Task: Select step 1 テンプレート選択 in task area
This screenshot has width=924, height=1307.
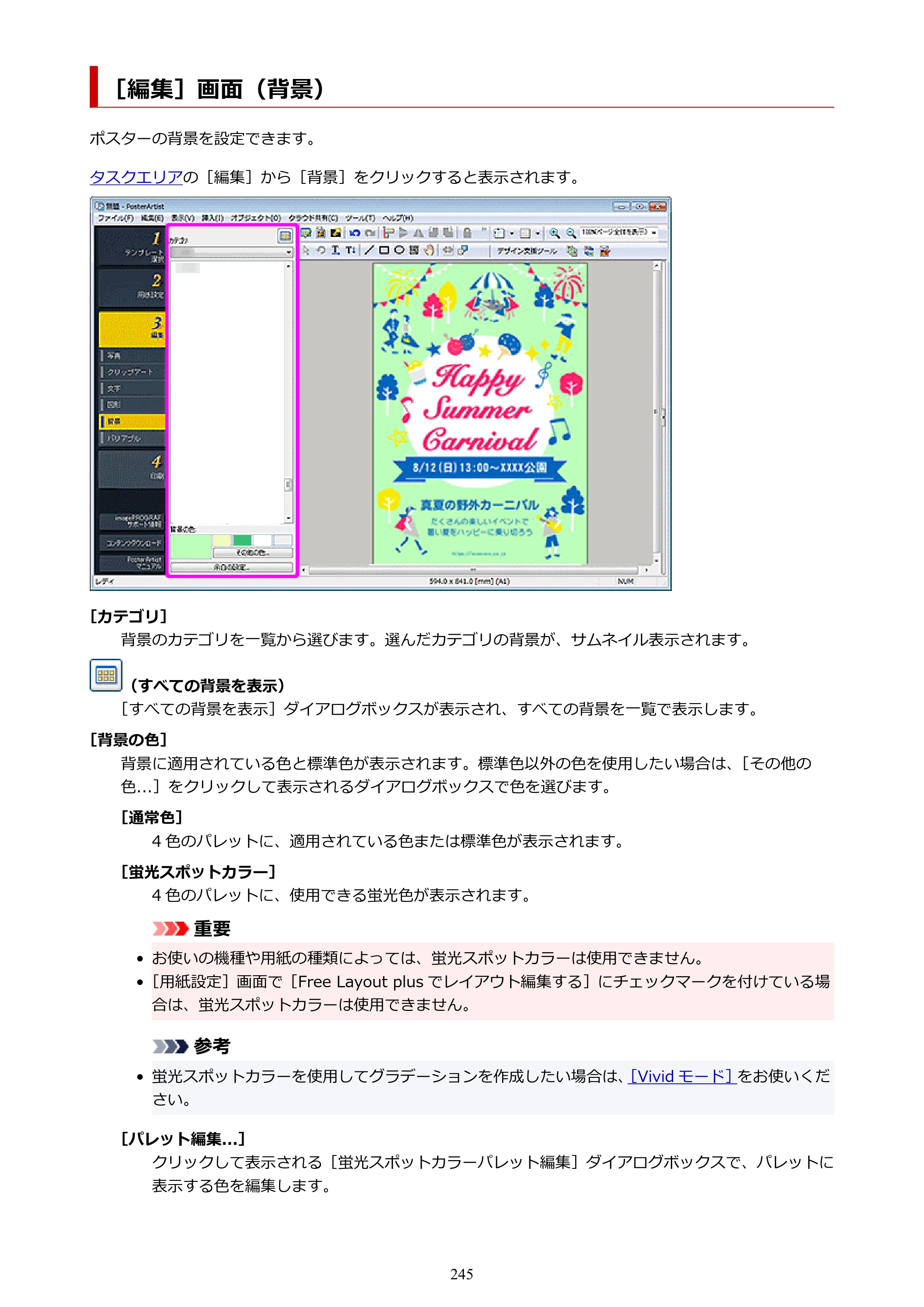Action: pos(132,247)
